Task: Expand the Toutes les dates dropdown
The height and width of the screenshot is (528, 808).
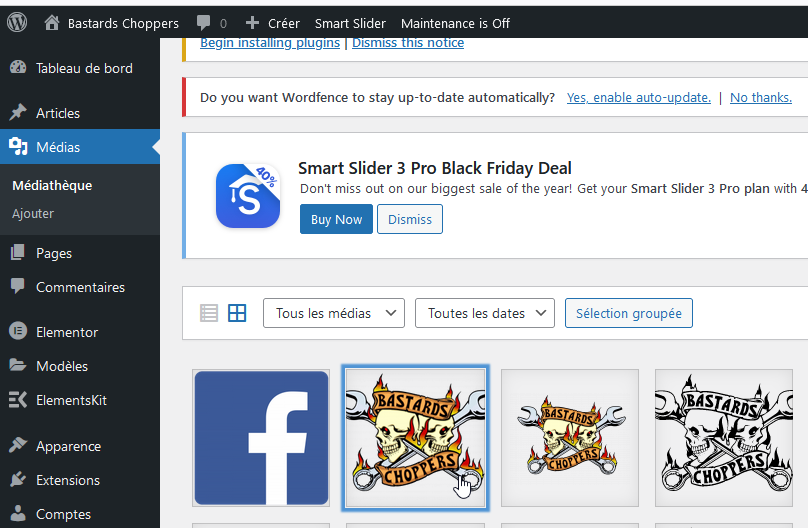Action: coord(485,313)
